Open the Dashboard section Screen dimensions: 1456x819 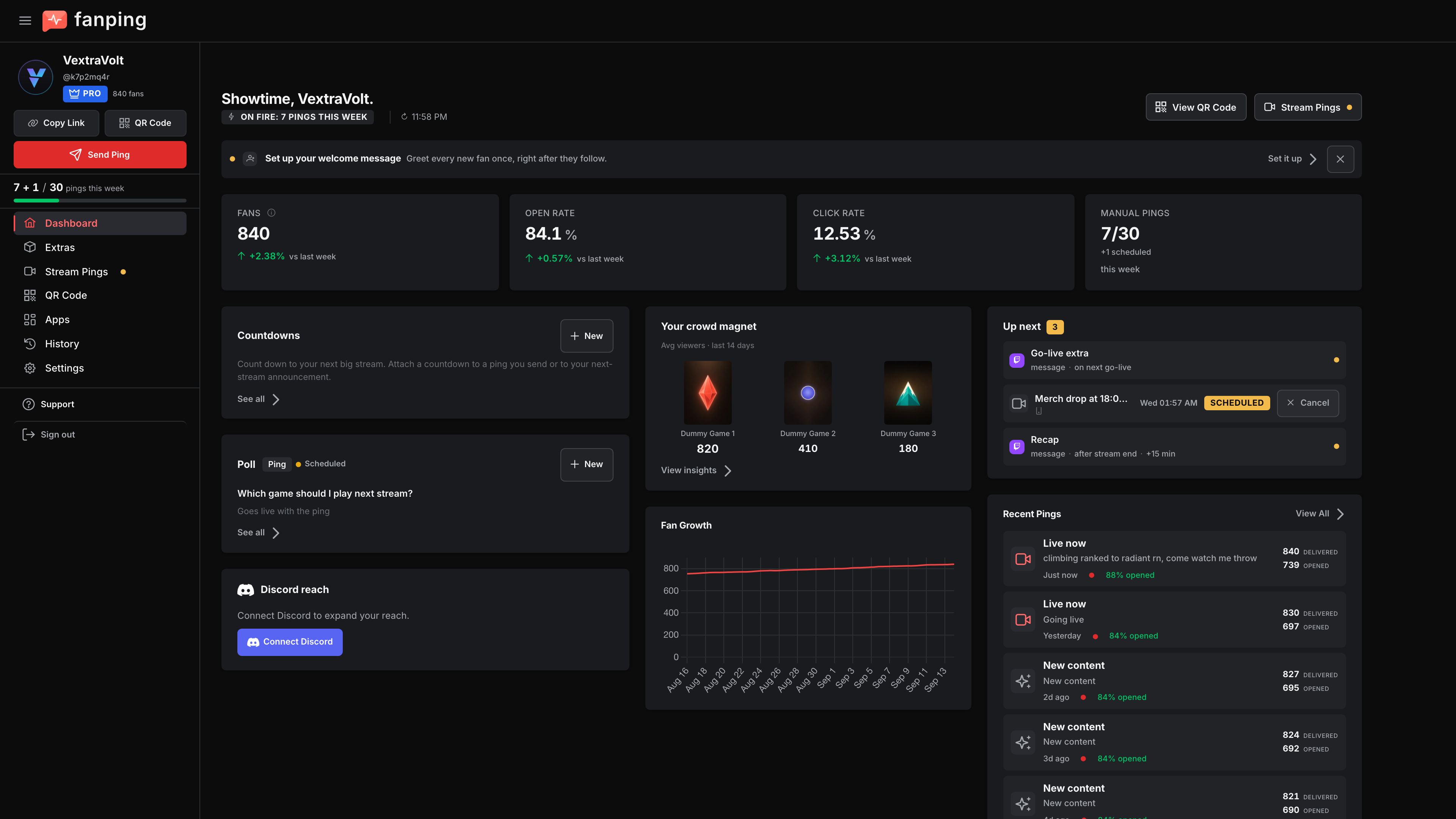pos(100,223)
